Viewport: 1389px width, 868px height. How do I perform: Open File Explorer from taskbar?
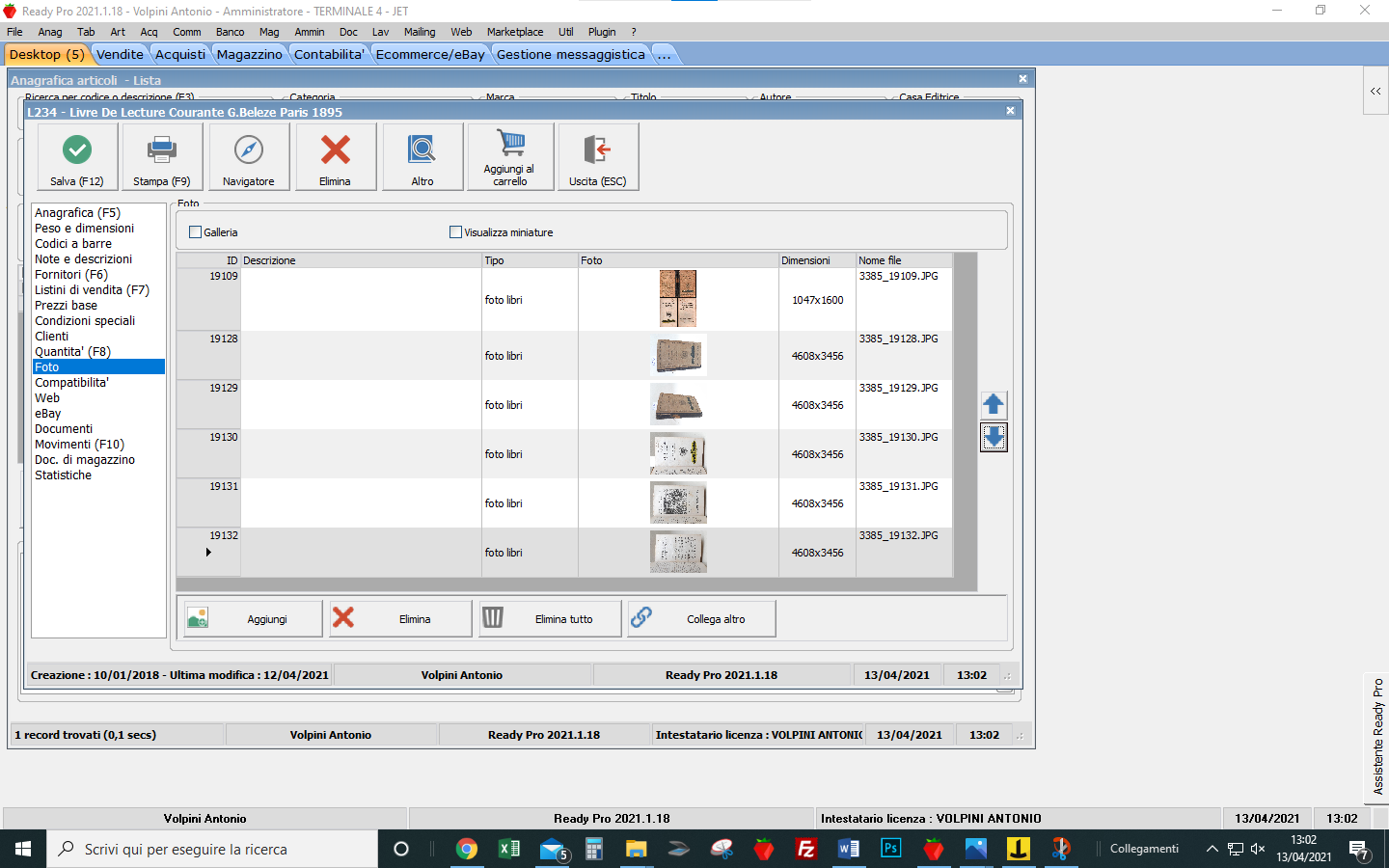tap(637, 849)
